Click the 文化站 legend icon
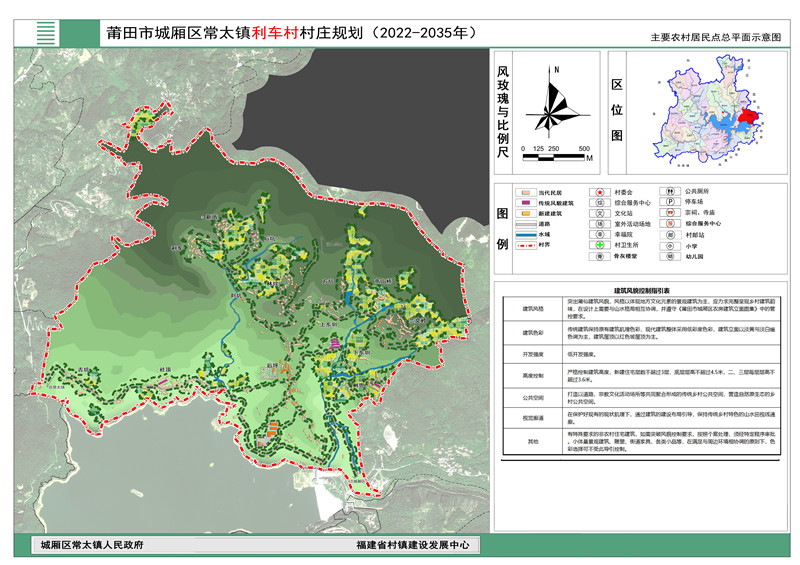The width and height of the screenshot is (800, 565). tap(599, 213)
